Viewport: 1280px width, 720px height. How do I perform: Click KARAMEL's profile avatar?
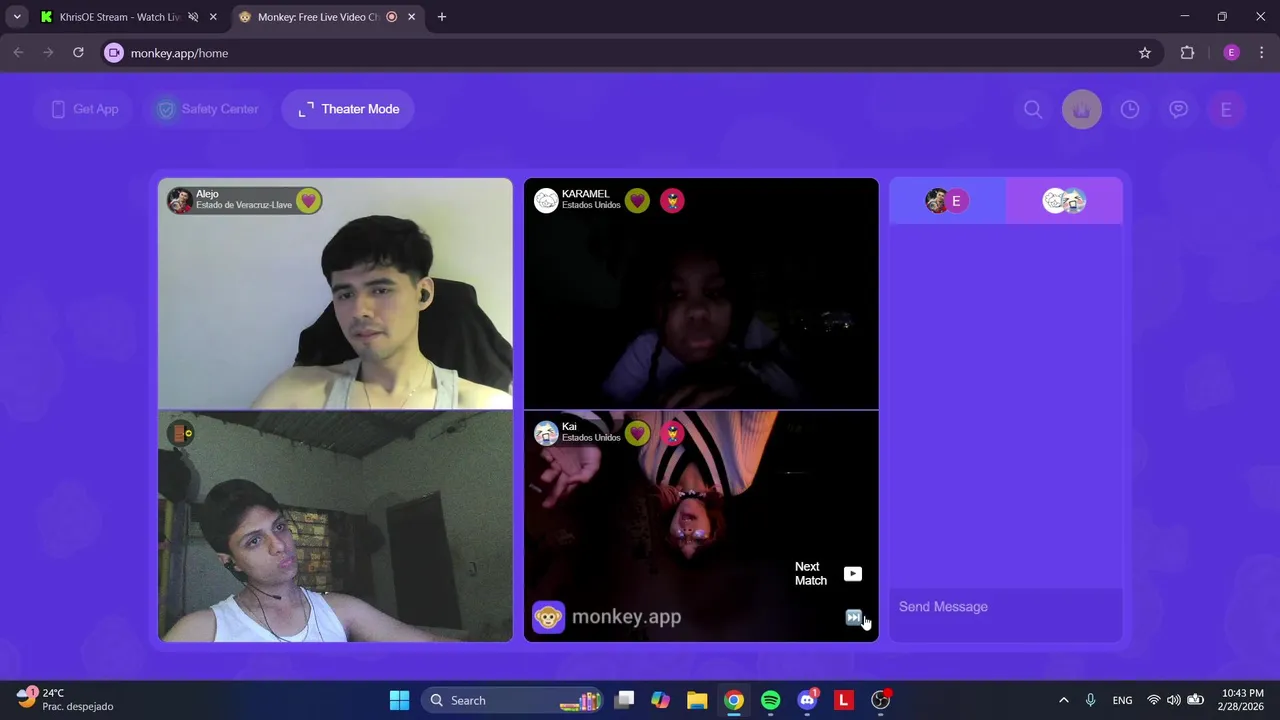coord(546,201)
